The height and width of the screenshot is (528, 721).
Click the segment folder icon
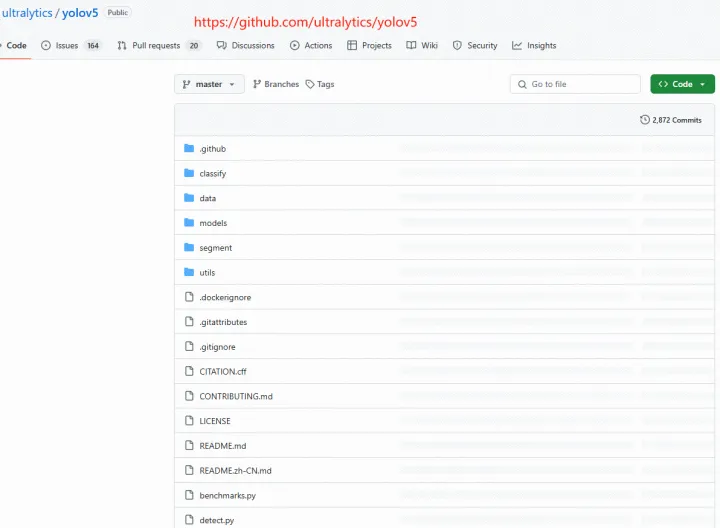pyautogui.click(x=189, y=247)
